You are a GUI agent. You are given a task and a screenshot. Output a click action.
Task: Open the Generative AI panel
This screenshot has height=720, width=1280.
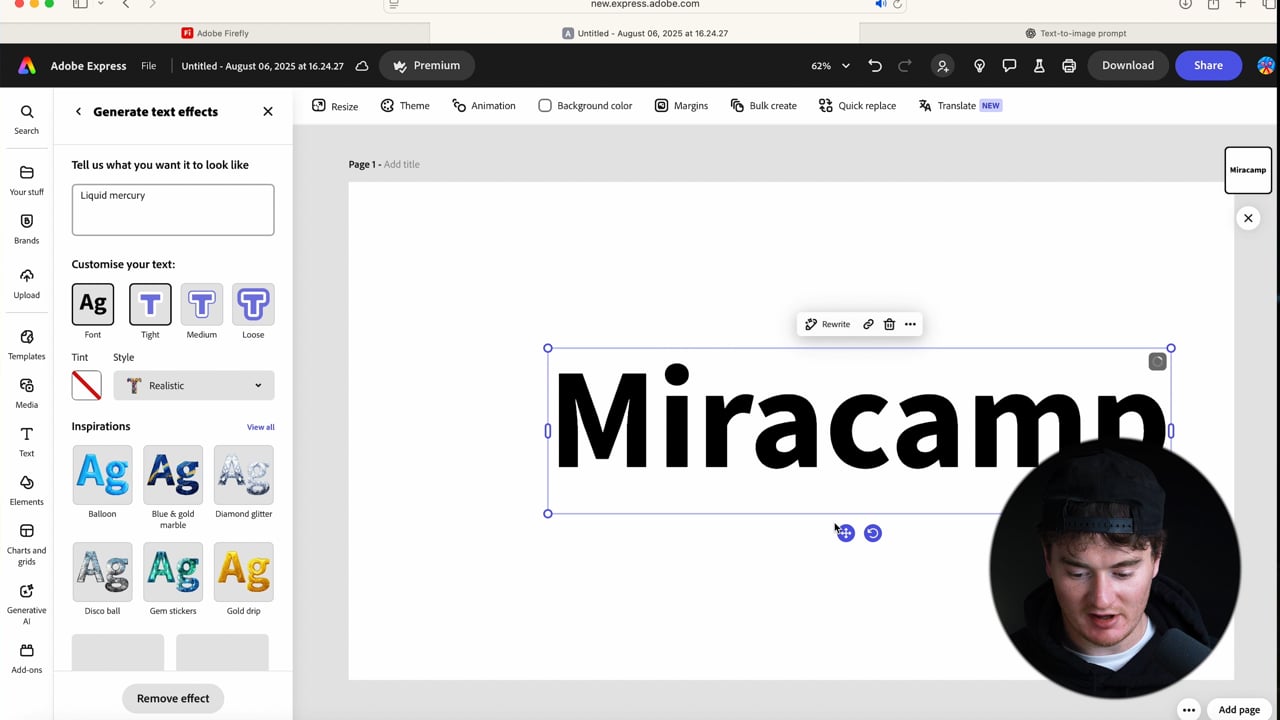pyautogui.click(x=27, y=604)
